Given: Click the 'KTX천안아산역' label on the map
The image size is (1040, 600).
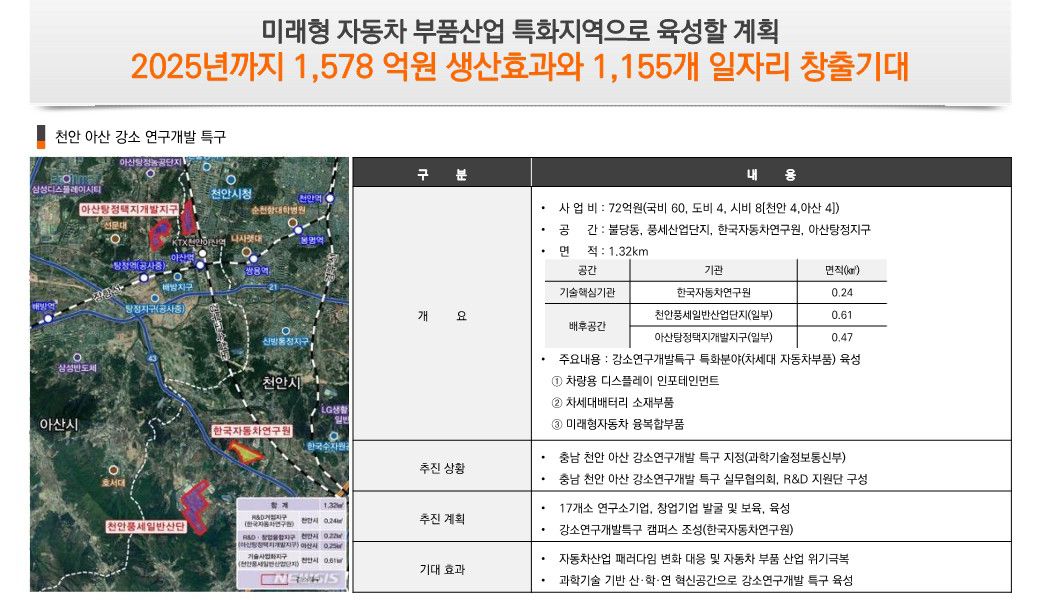Looking at the screenshot, I should click(199, 243).
